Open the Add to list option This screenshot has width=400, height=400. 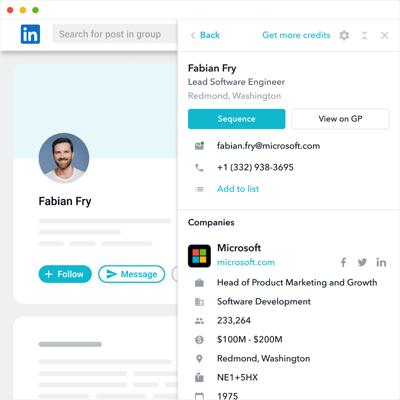[238, 189]
